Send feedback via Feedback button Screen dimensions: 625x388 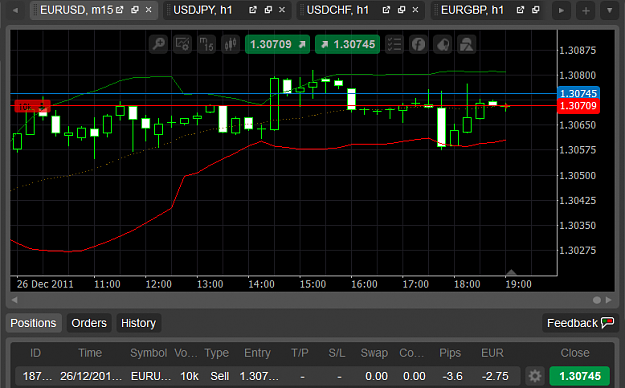coord(580,323)
